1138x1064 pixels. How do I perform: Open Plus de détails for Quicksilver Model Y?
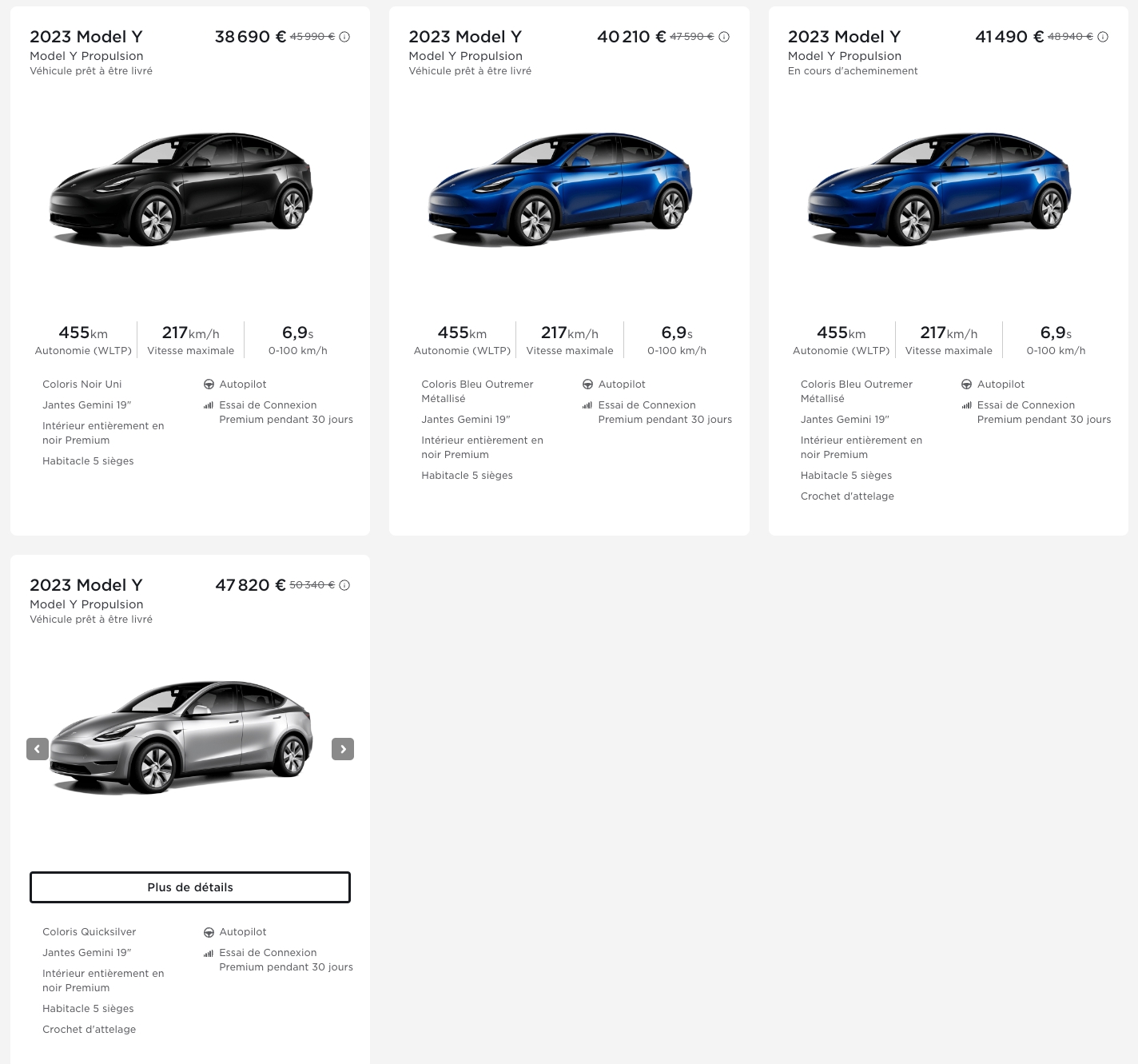click(190, 887)
